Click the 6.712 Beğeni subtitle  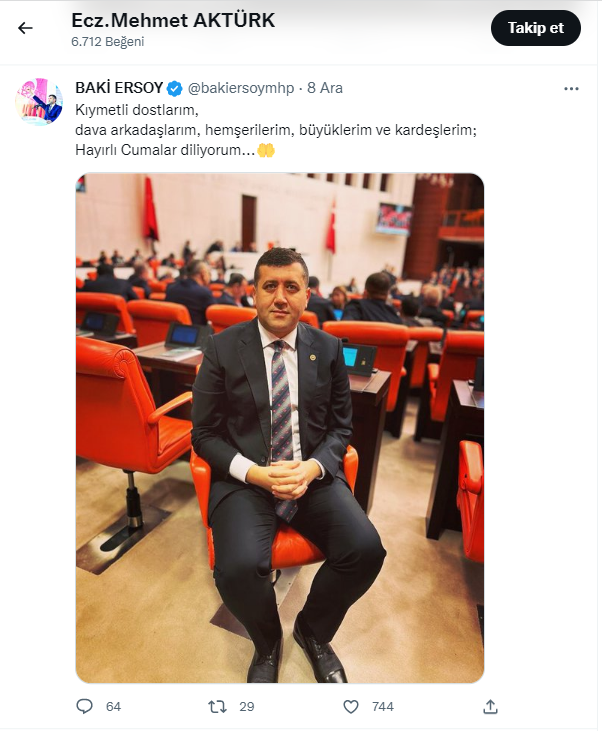pyautogui.click(x=108, y=41)
